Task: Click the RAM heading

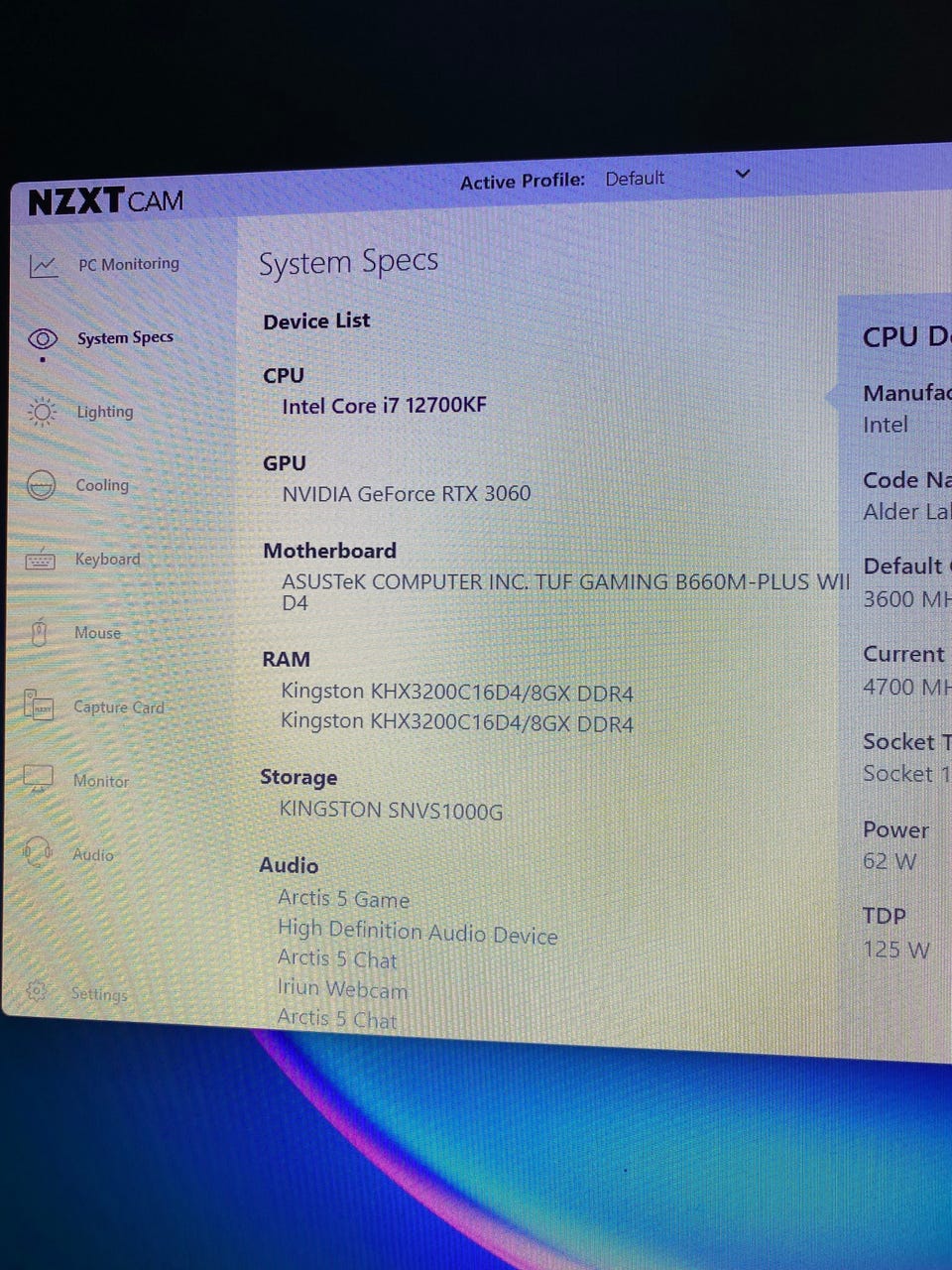Action: 286,660
